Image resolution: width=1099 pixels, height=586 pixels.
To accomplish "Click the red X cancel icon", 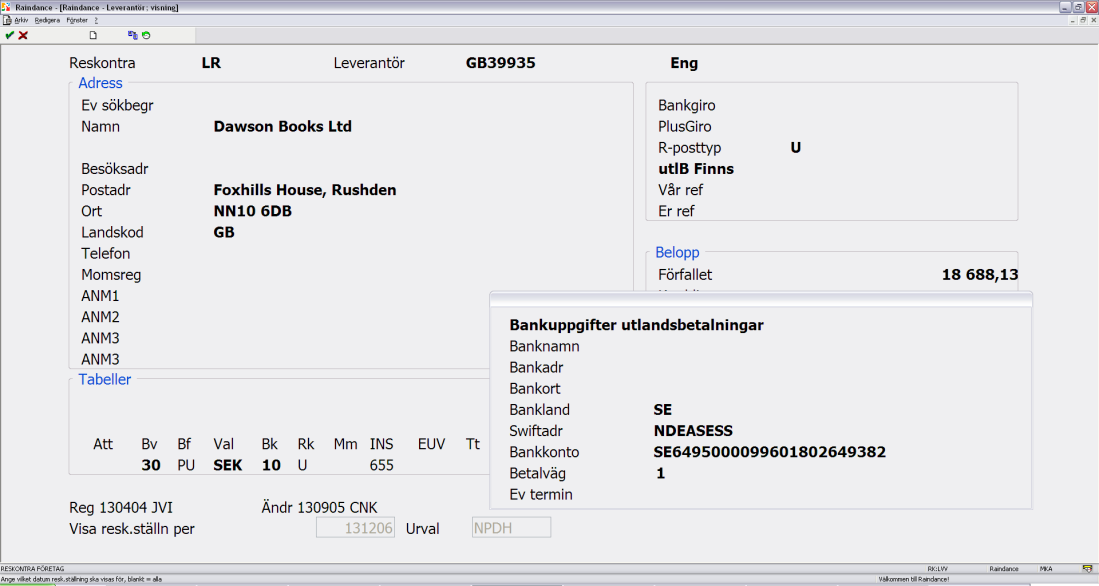I will (23, 35).
